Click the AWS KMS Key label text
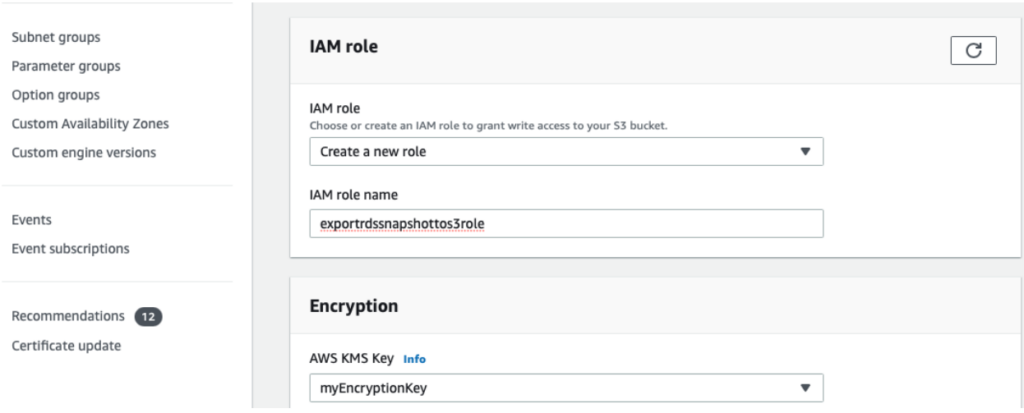Viewport: 1024px width, 413px height. click(x=352, y=359)
